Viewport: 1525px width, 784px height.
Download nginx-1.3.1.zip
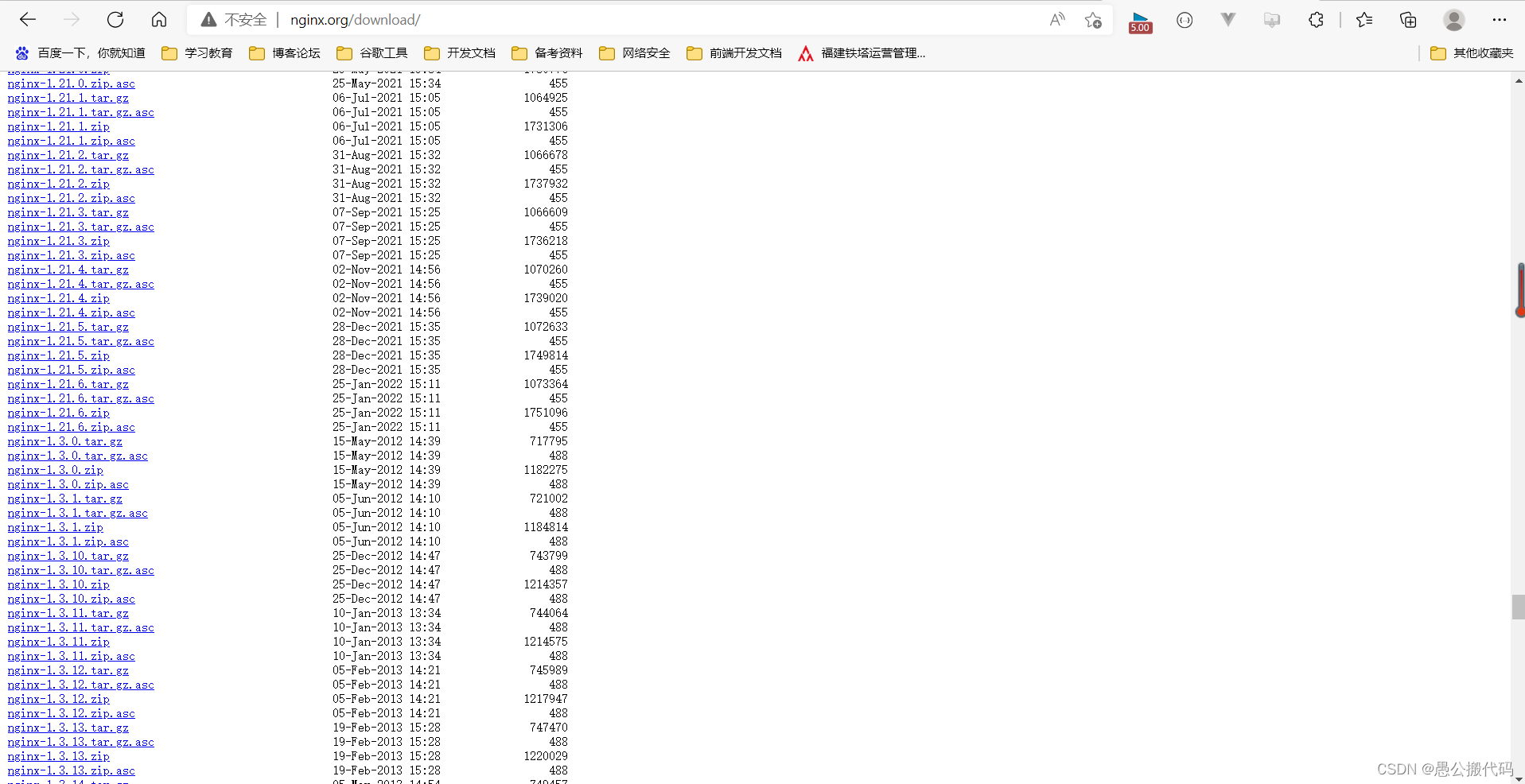(56, 527)
